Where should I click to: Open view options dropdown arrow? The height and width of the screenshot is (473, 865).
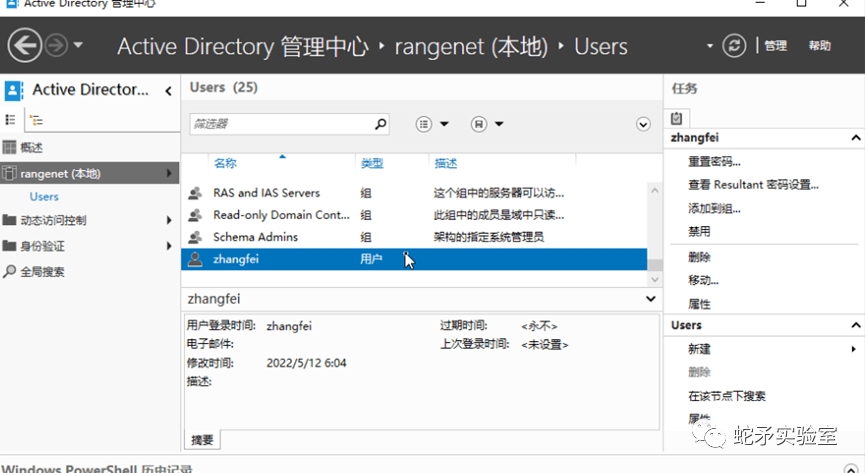444,124
